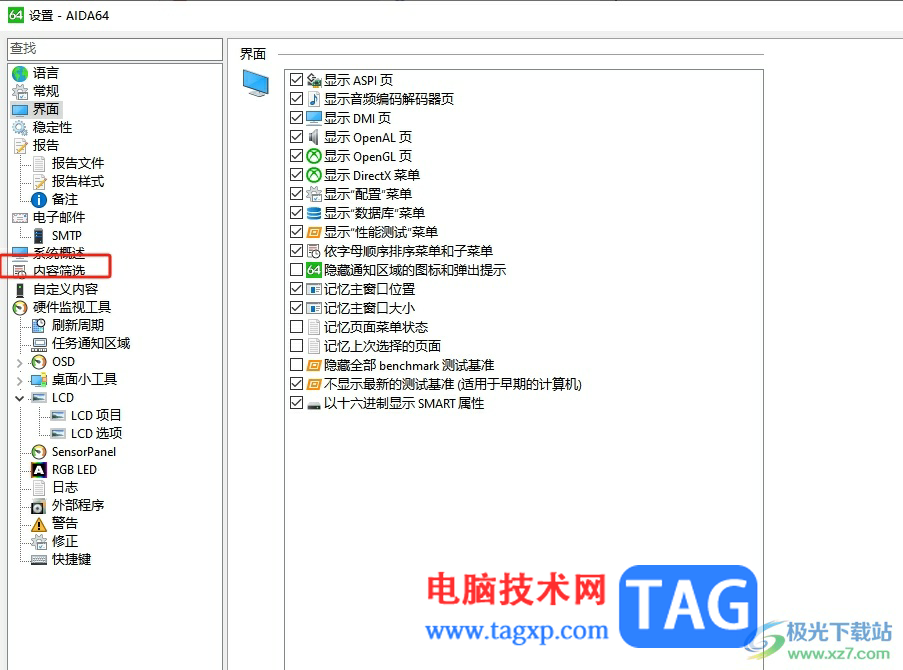Open the RGB LED settings

point(74,470)
